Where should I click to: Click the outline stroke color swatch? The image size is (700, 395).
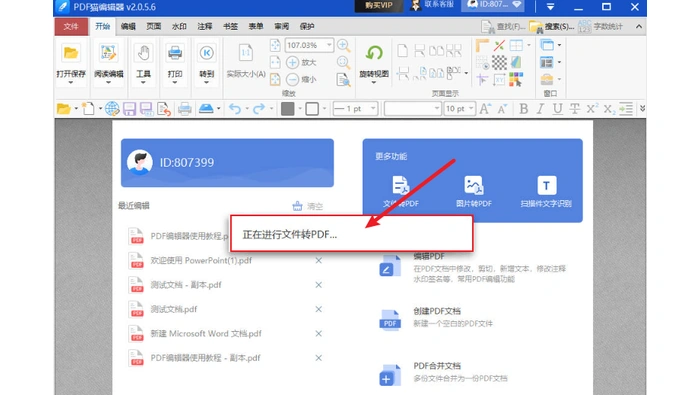(x=312, y=108)
